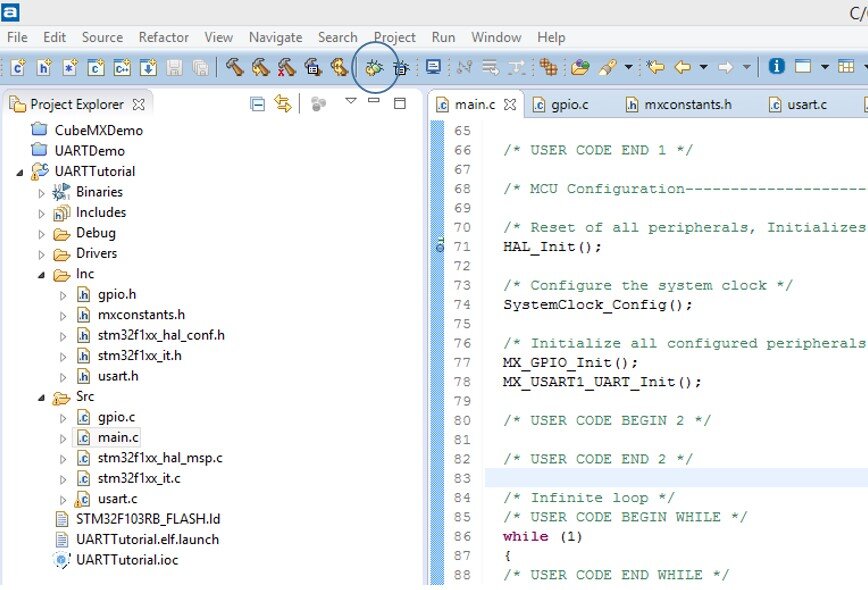This screenshot has width=868, height=590.
Task: Click the new C++ project icon
Action: [122, 68]
